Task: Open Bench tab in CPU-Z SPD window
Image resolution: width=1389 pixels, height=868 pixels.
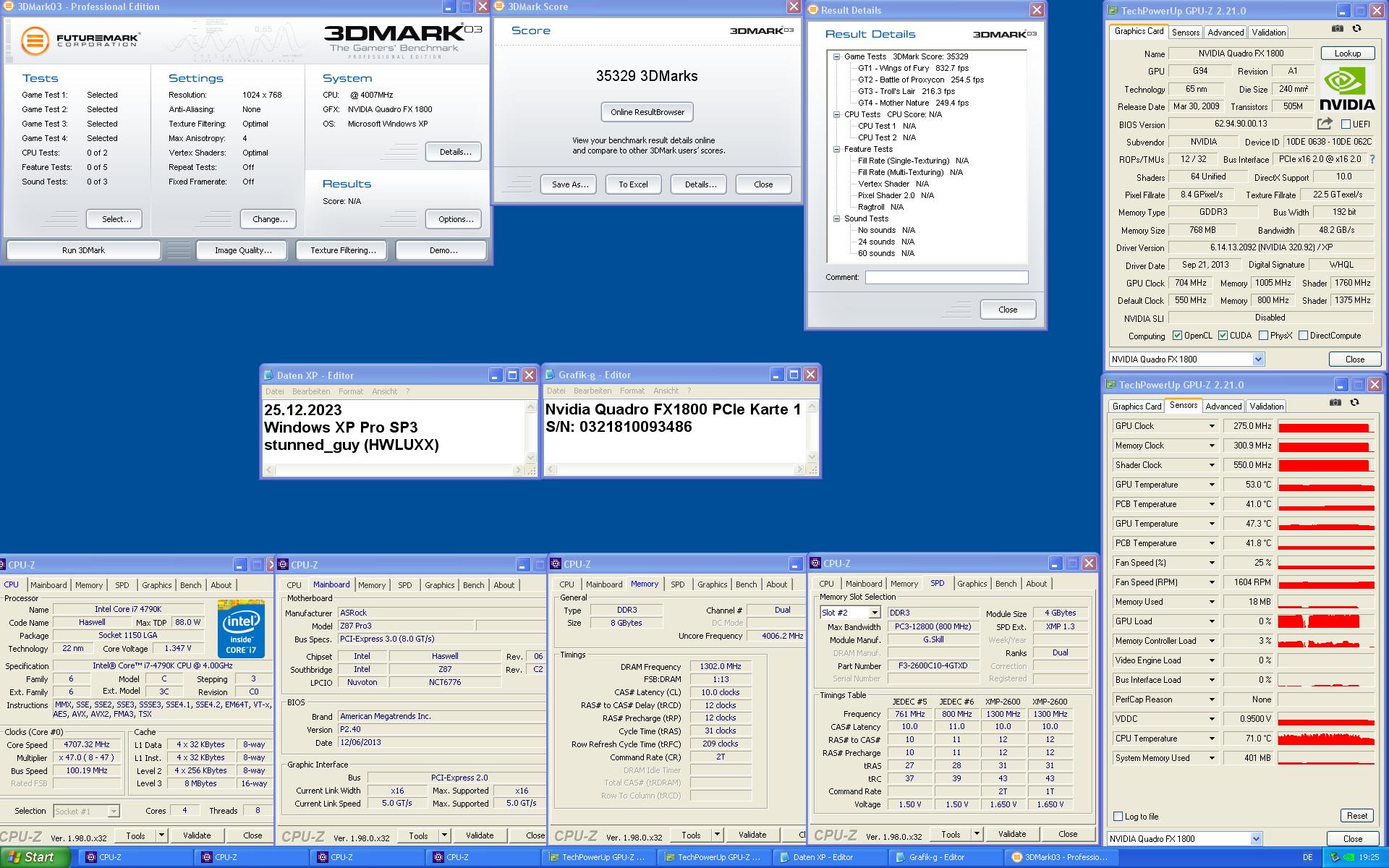Action: click(1006, 584)
